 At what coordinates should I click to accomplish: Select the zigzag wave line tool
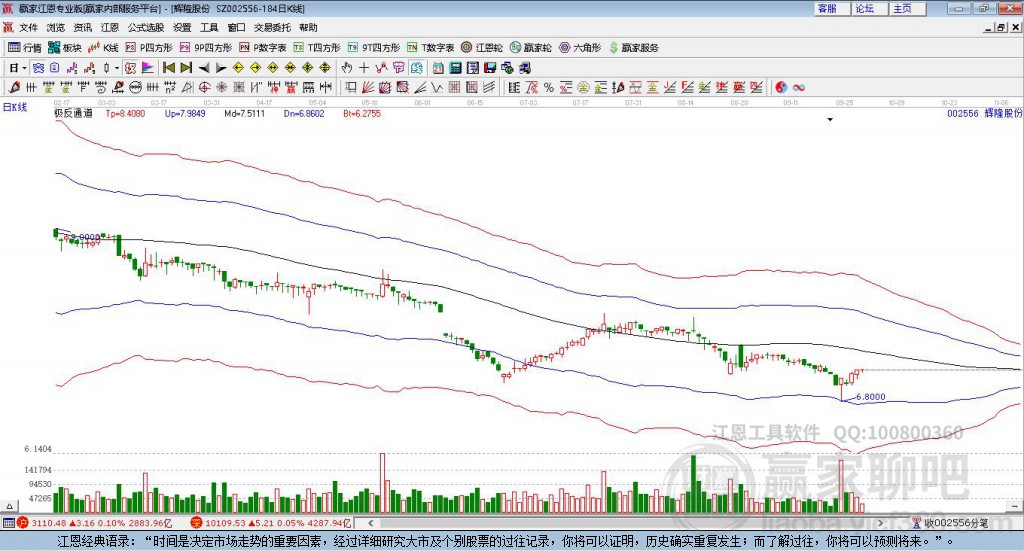coord(436,87)
